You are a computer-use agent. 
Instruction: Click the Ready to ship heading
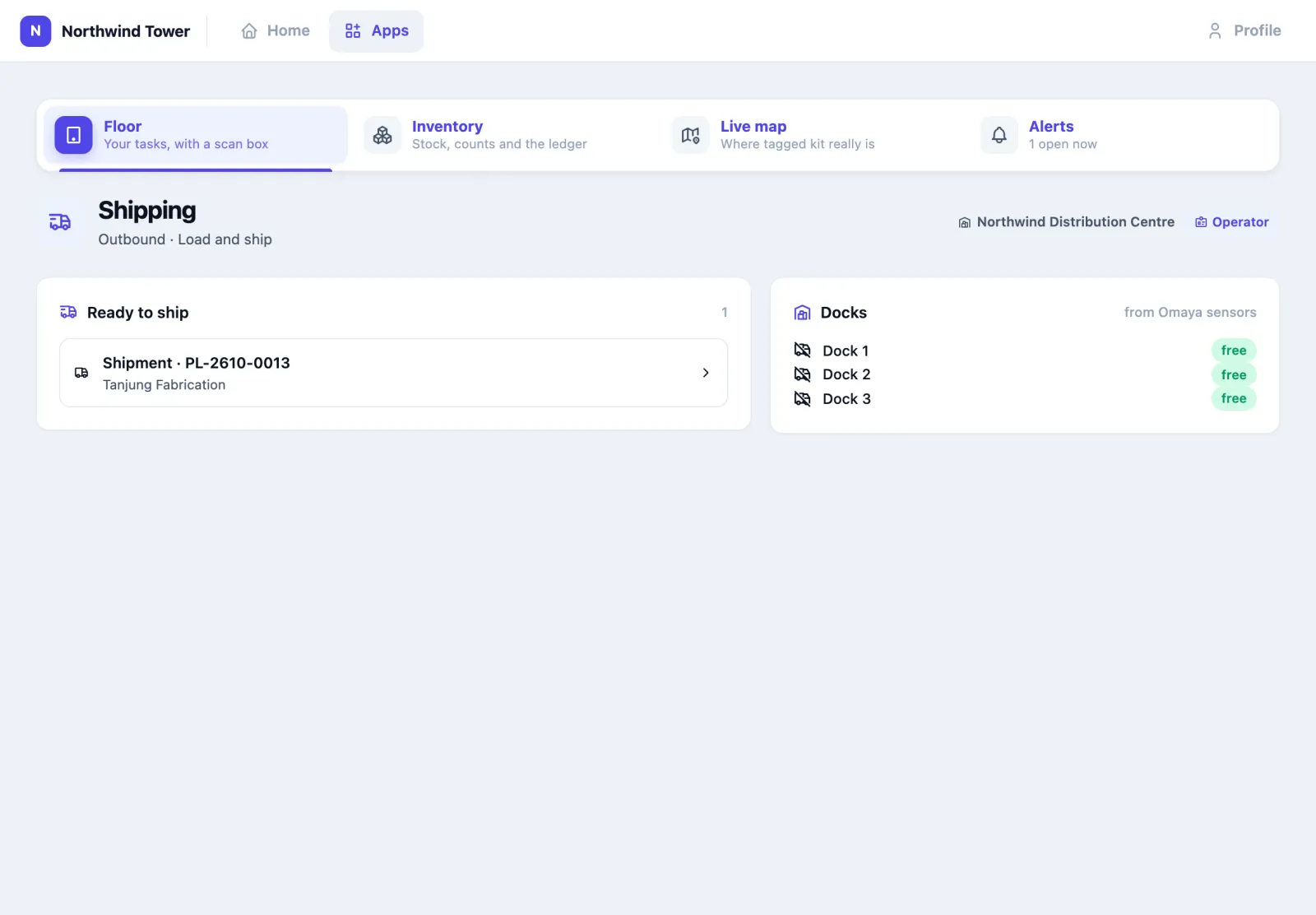[137, 313]
